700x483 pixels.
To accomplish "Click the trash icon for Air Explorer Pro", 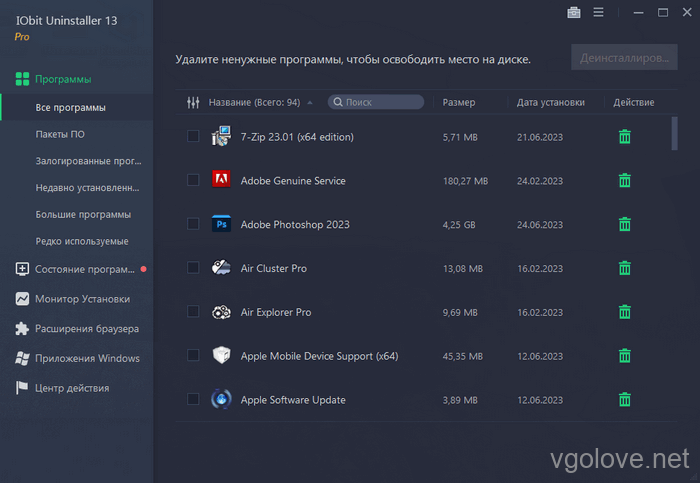I will pos(625,312).
